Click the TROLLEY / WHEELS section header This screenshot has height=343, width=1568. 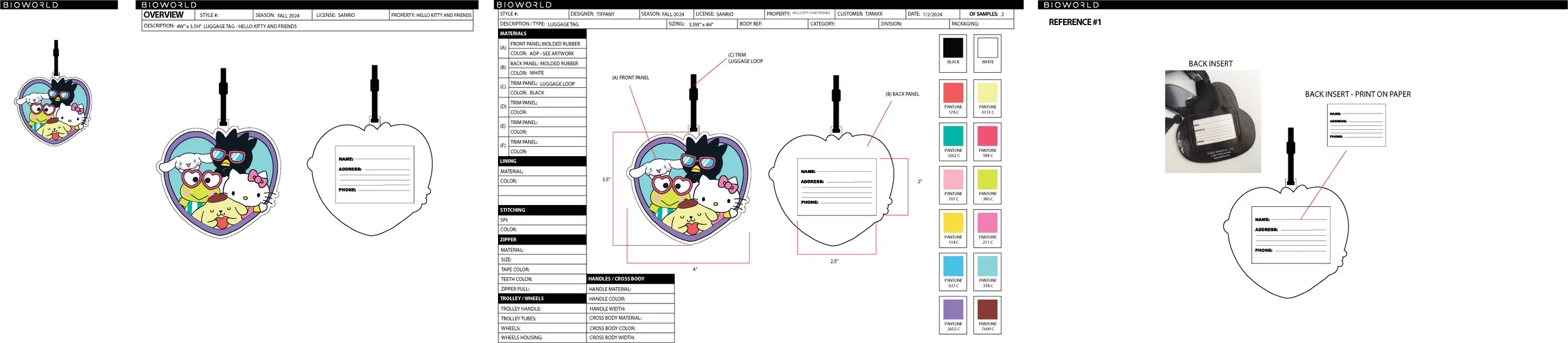pos(543,298)
